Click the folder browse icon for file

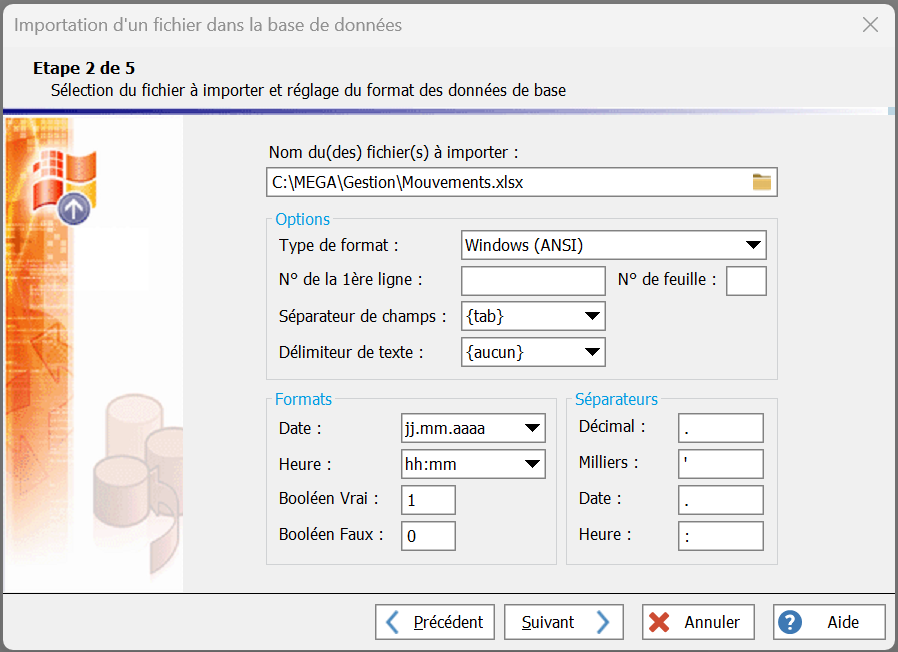pos(762,182)
